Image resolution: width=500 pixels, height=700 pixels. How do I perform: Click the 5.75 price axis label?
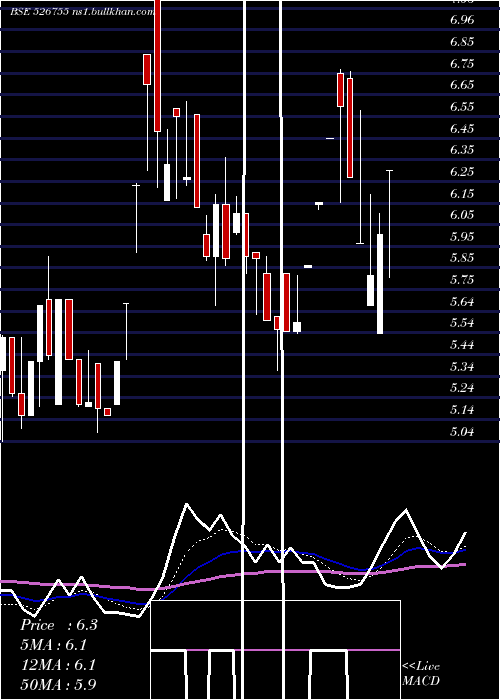(x=462, y=280)
